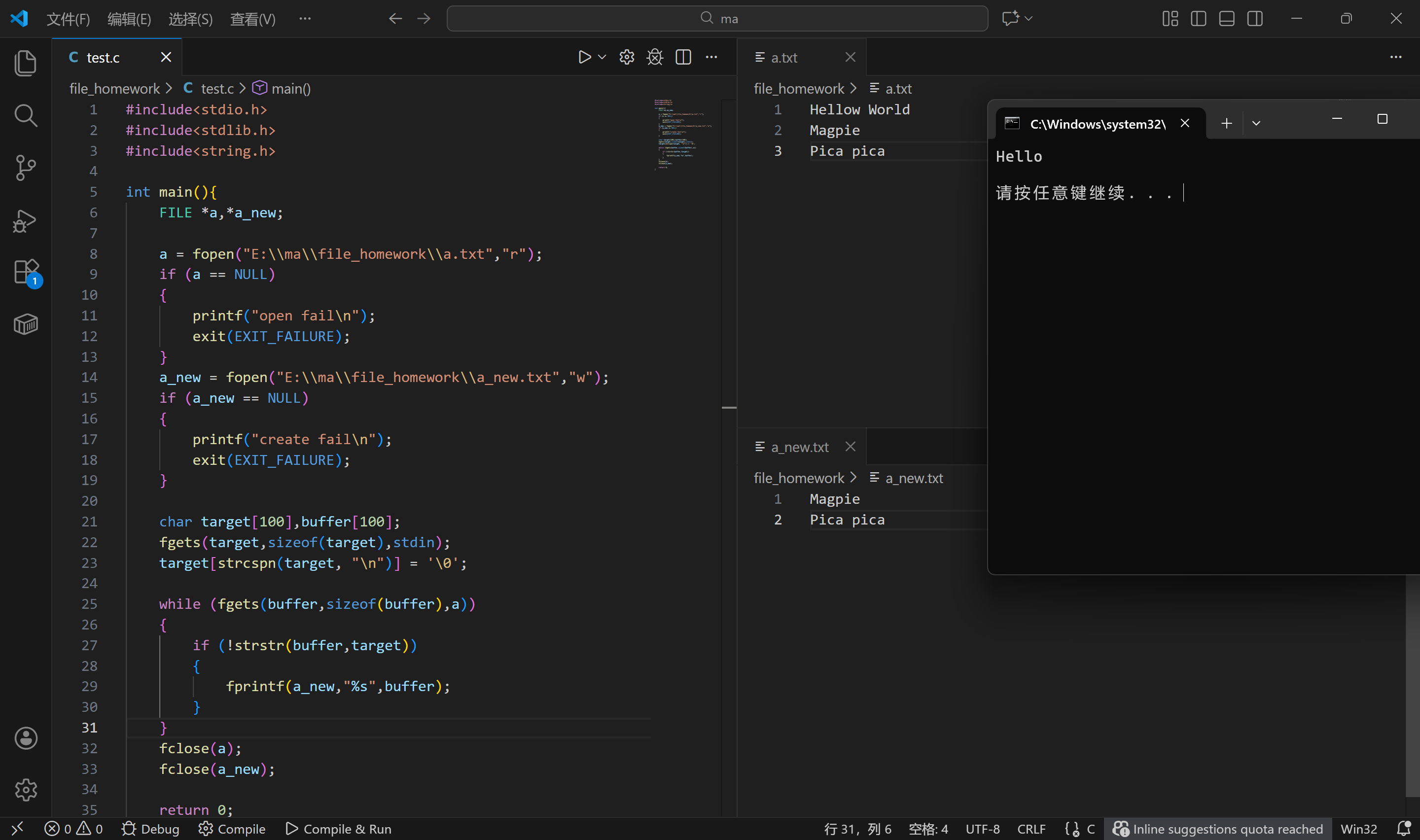Open the Search view in activity bar

click(x=26, y=115)
